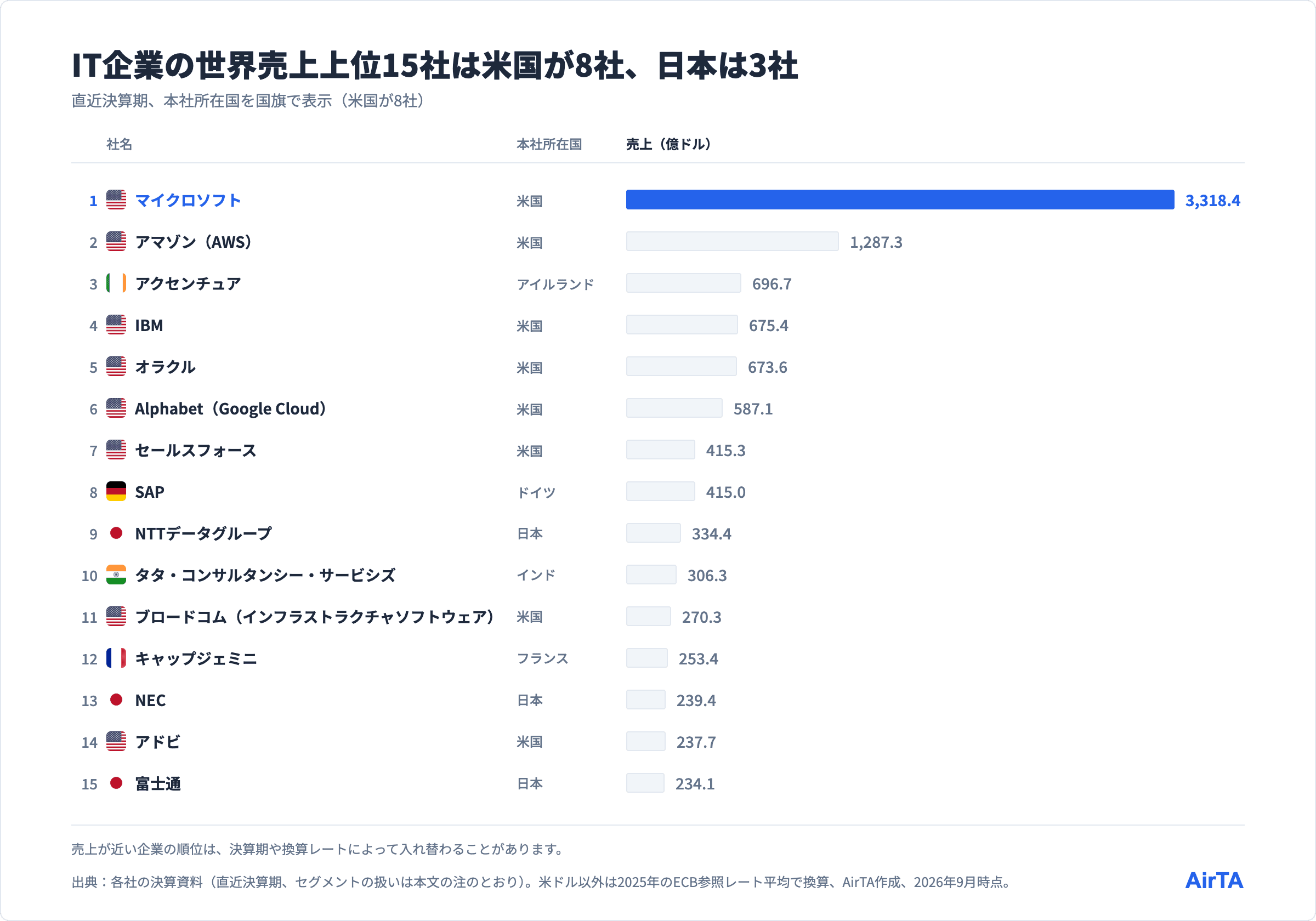Click the US flag beside マイクロソフト

pos(116,200)
